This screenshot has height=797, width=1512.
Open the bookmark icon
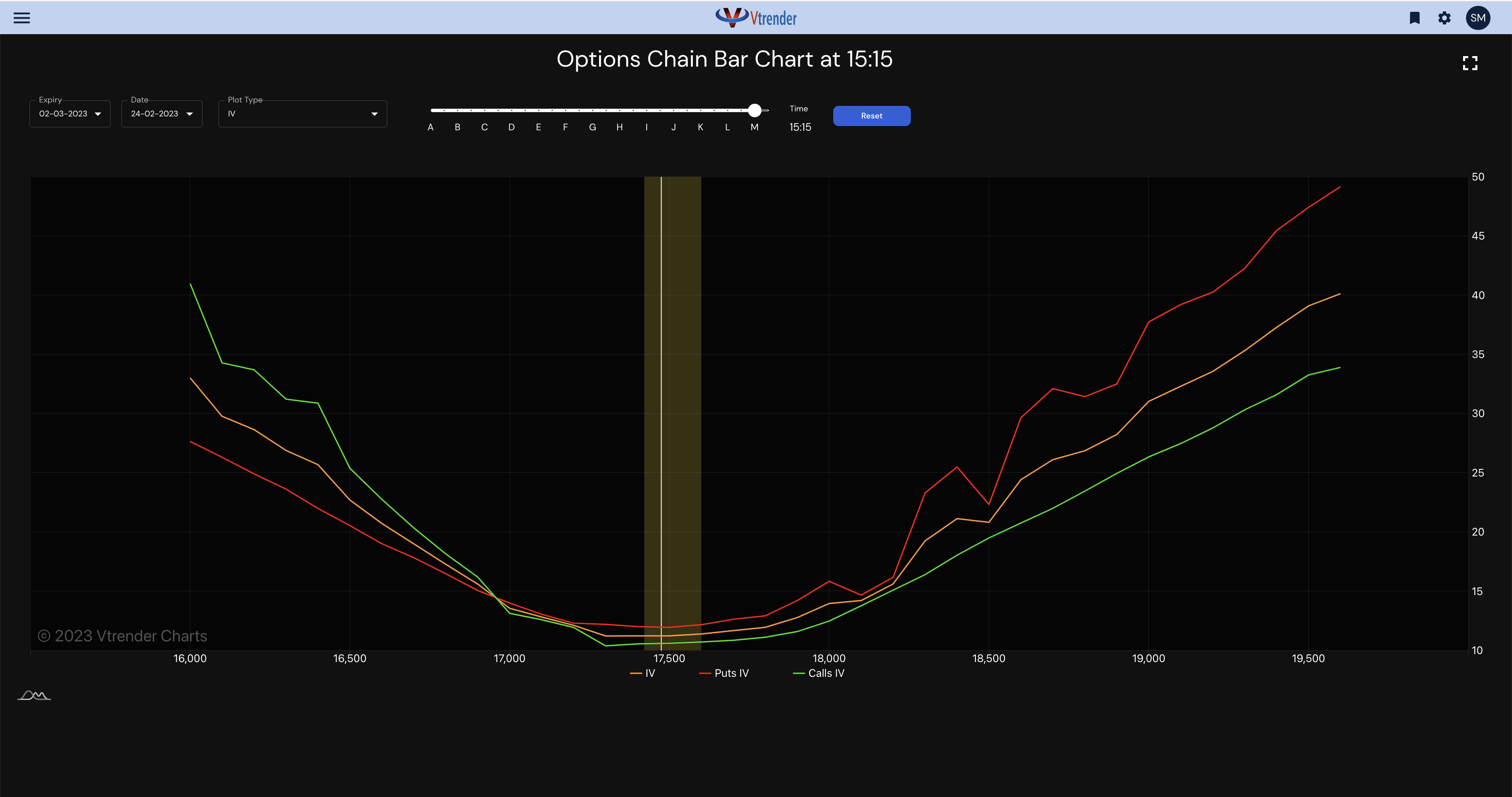(x=1415, y=18)
